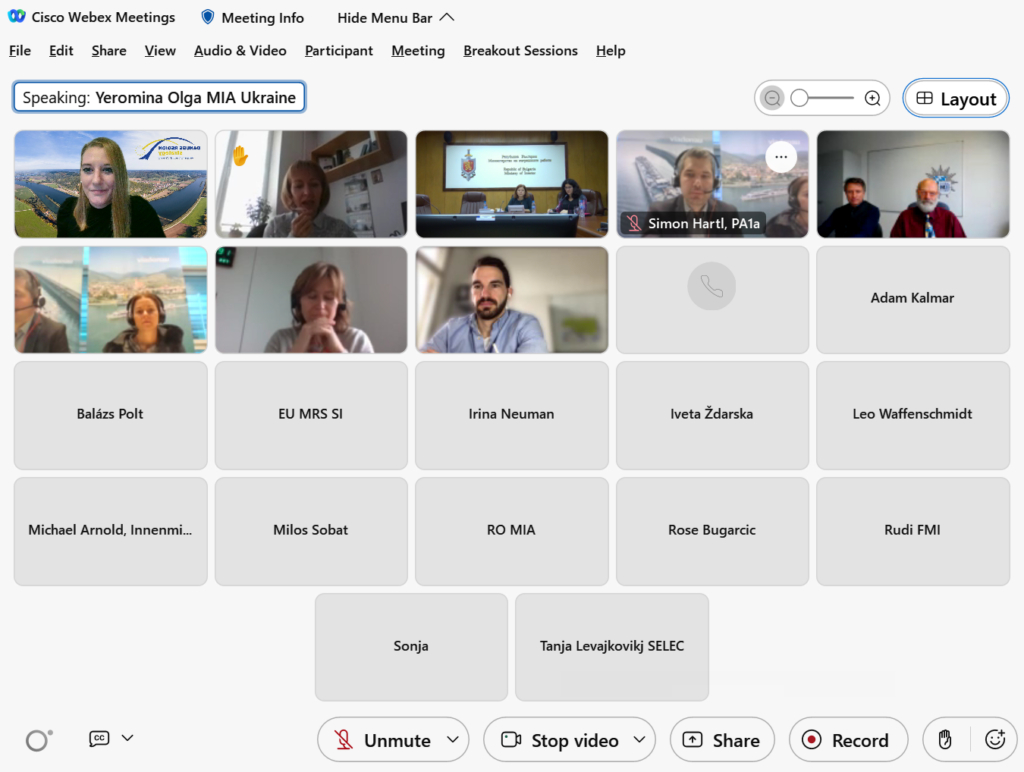Click the phone icon participant tile
1024x772 pixels.
712,287
